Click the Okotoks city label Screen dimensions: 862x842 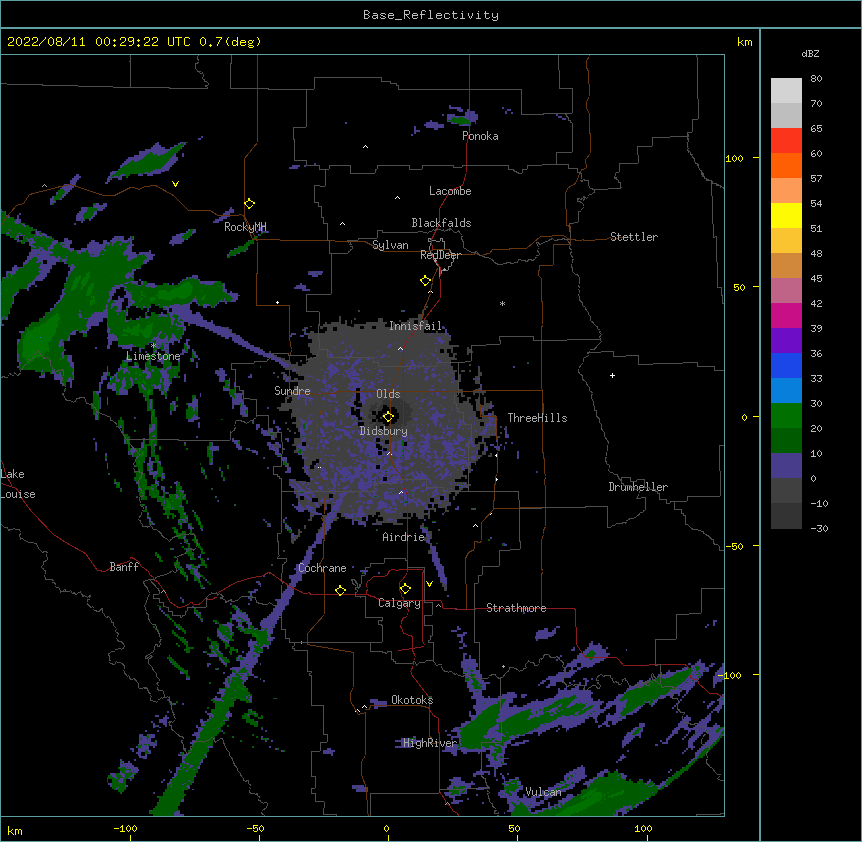click(412, 700)
